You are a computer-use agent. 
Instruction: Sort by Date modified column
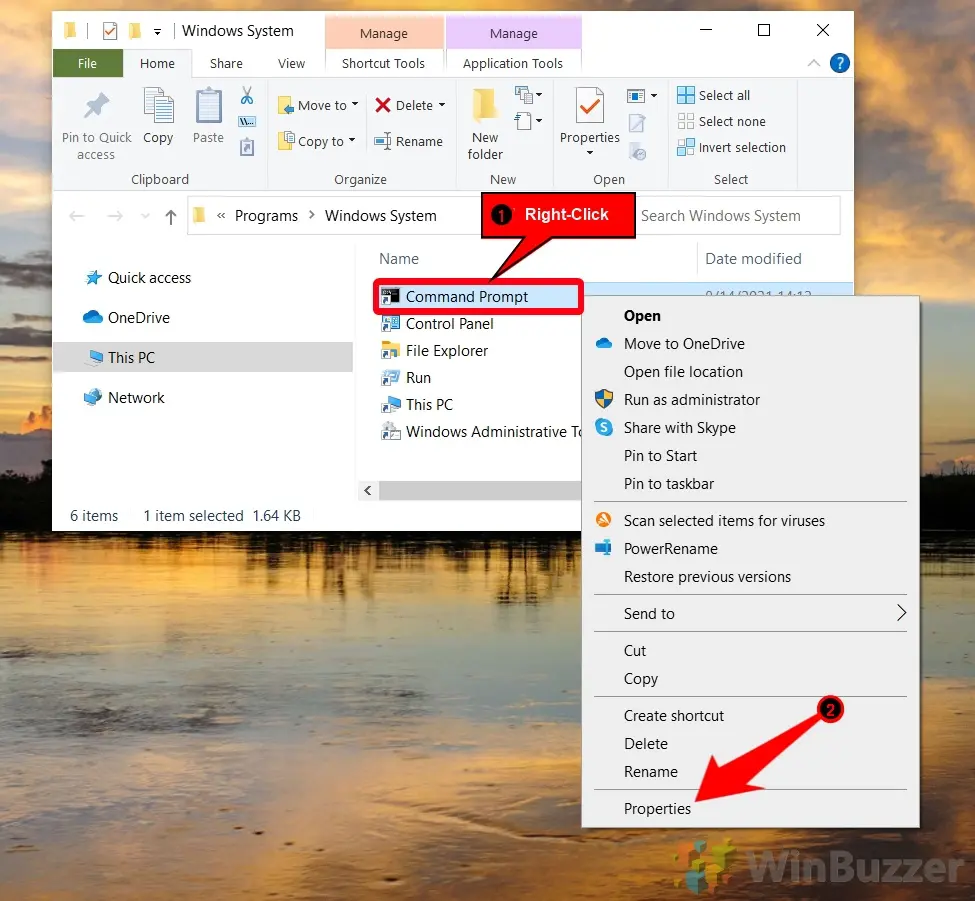point(753,259)
